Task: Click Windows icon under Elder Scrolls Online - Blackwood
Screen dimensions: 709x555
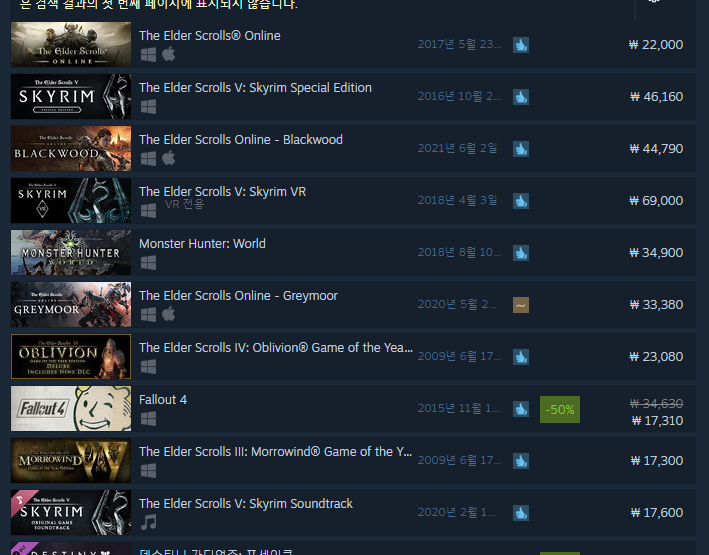Action: tap(148, 159)
